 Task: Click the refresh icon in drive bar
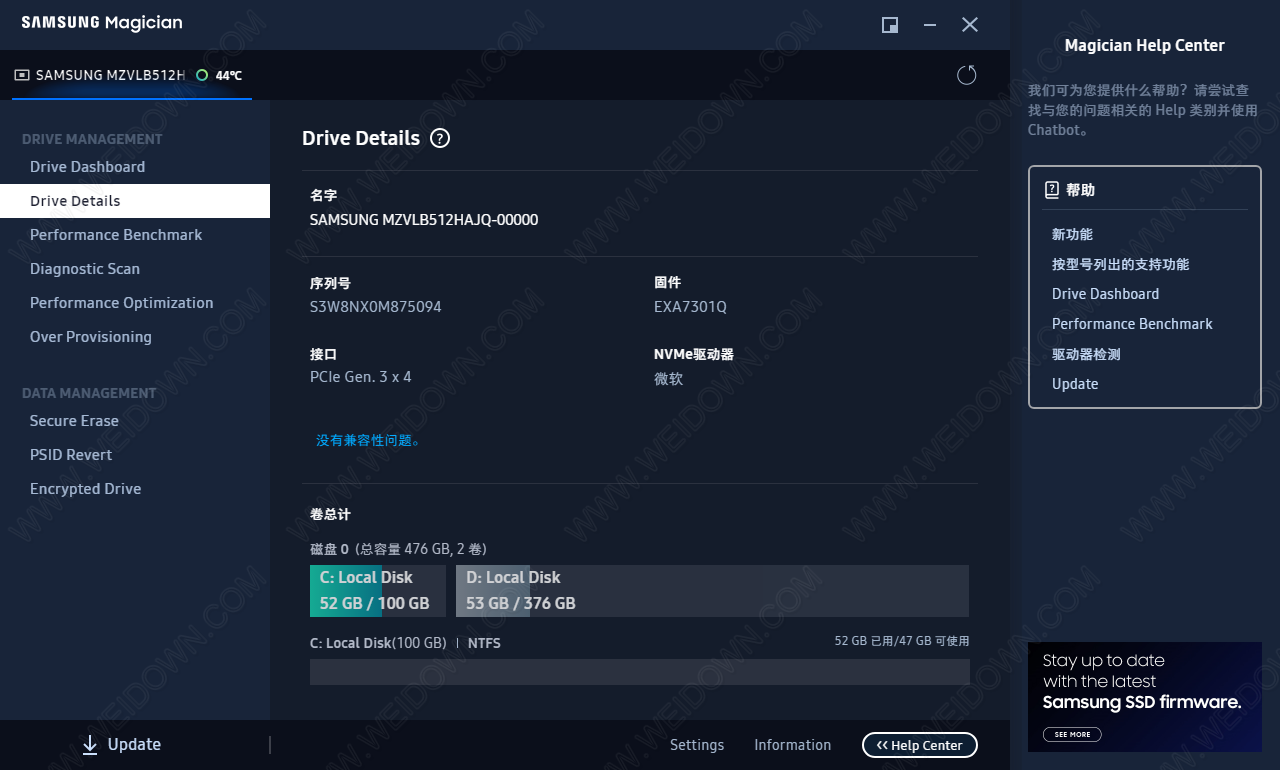point(966,75)
